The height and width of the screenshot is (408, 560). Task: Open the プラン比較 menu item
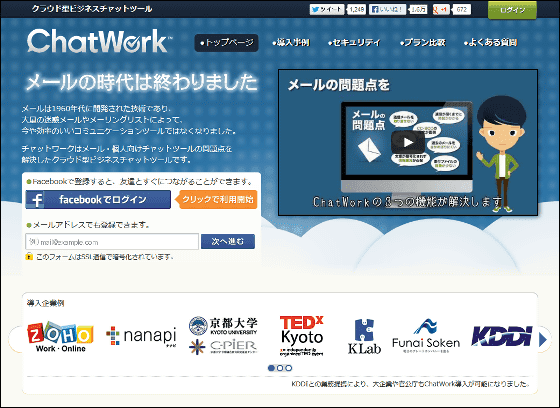422,43
